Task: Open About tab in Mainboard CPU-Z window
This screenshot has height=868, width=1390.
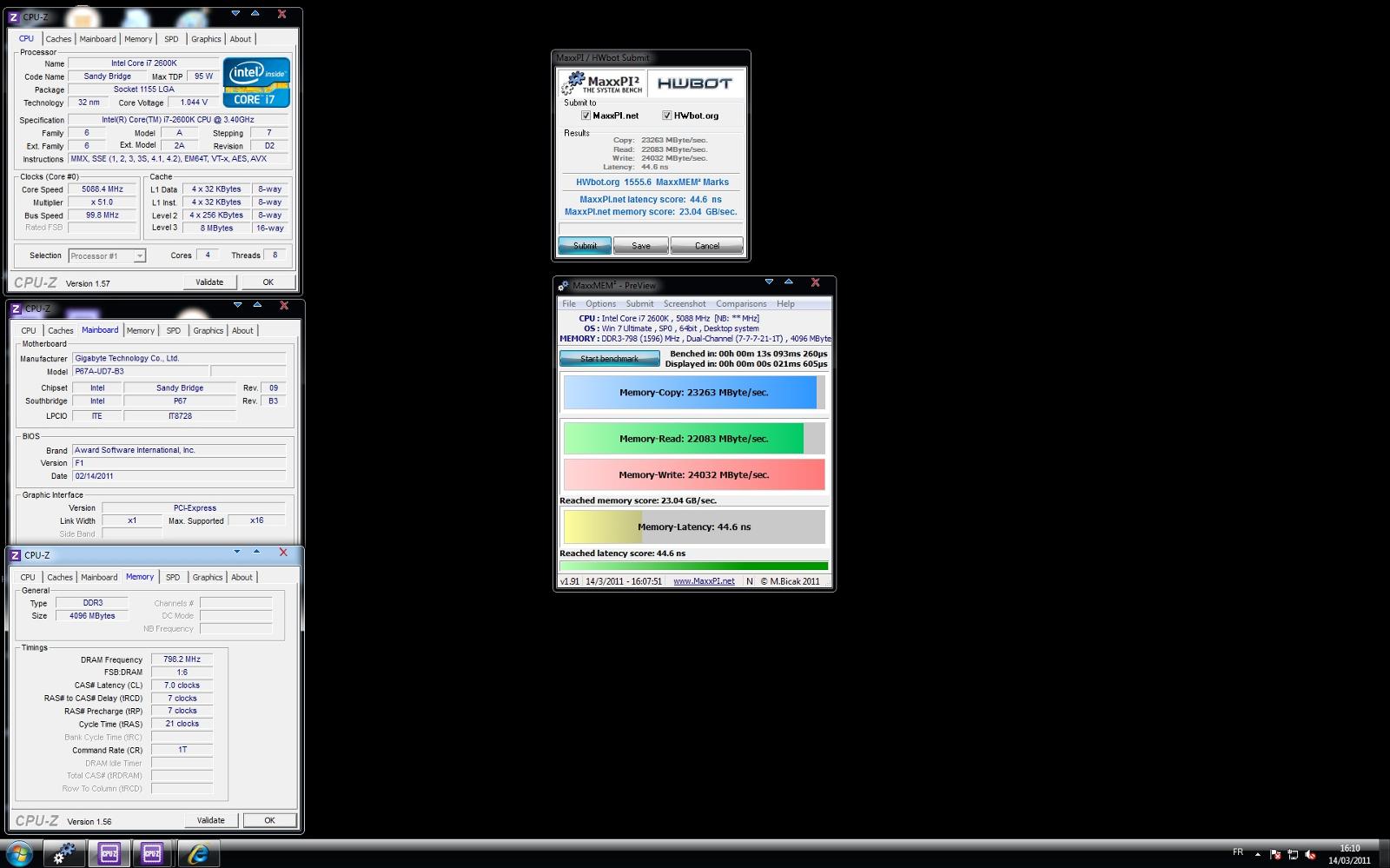Action: coord(242,330)
